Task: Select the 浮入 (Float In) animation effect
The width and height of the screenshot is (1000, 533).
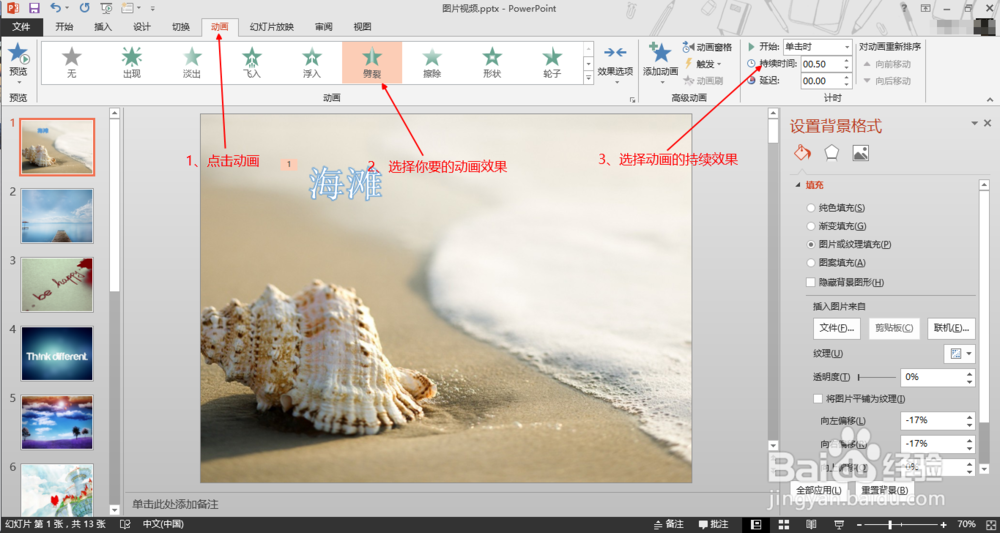Action: tap(312, 62)
